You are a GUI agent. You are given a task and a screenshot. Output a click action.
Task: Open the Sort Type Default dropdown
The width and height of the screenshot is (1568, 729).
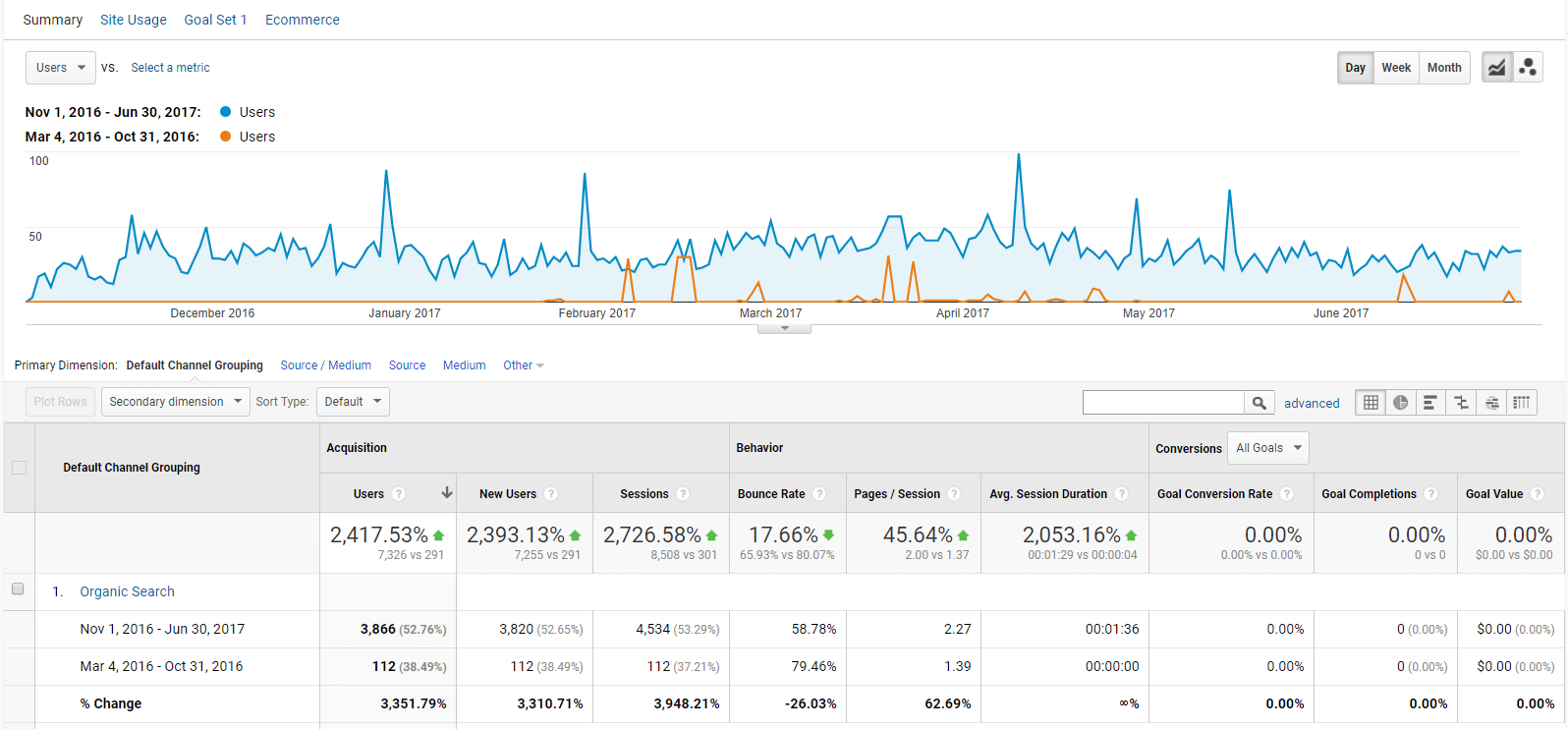point(354,402)
